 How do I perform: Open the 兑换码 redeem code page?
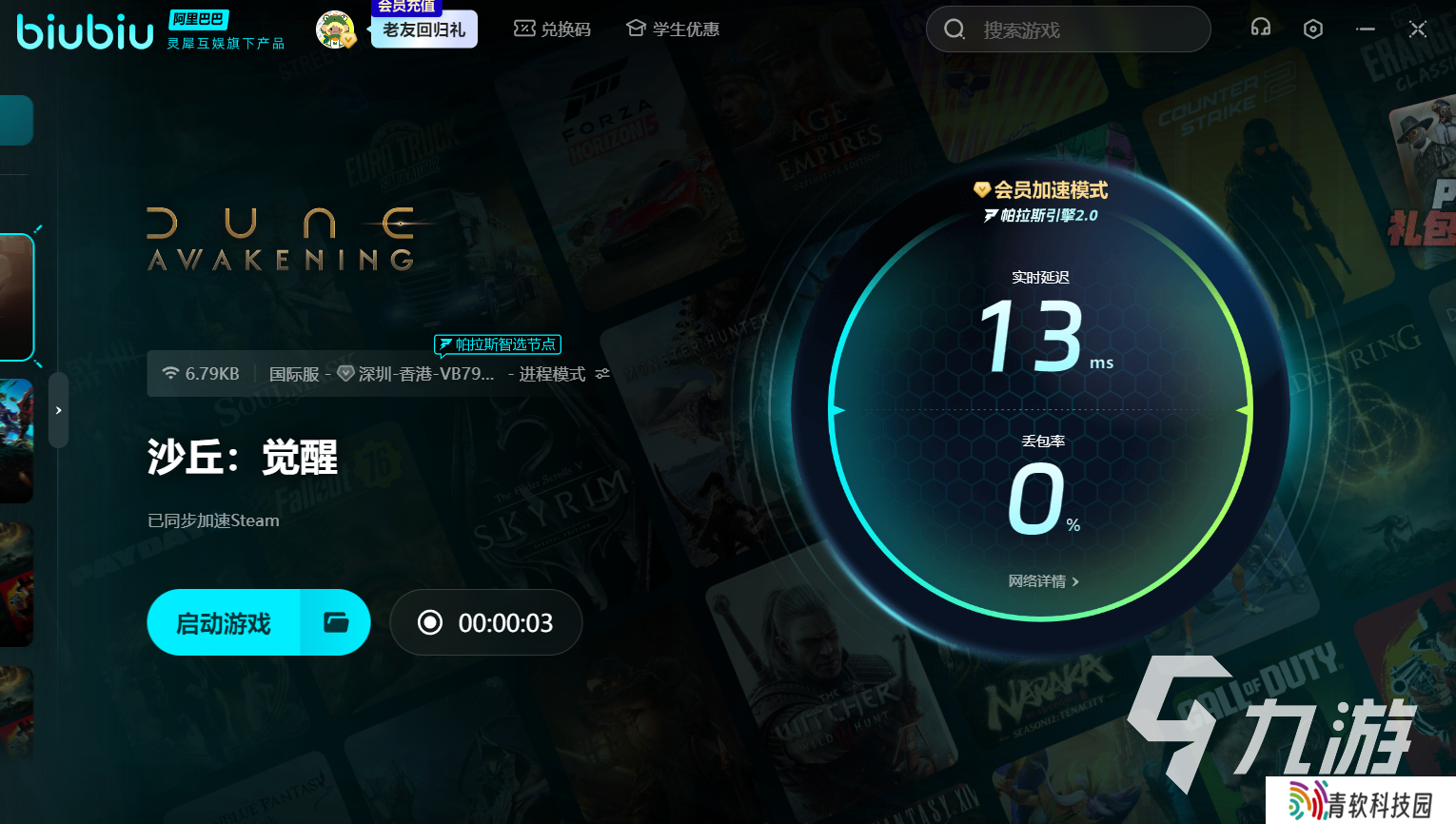552,29
